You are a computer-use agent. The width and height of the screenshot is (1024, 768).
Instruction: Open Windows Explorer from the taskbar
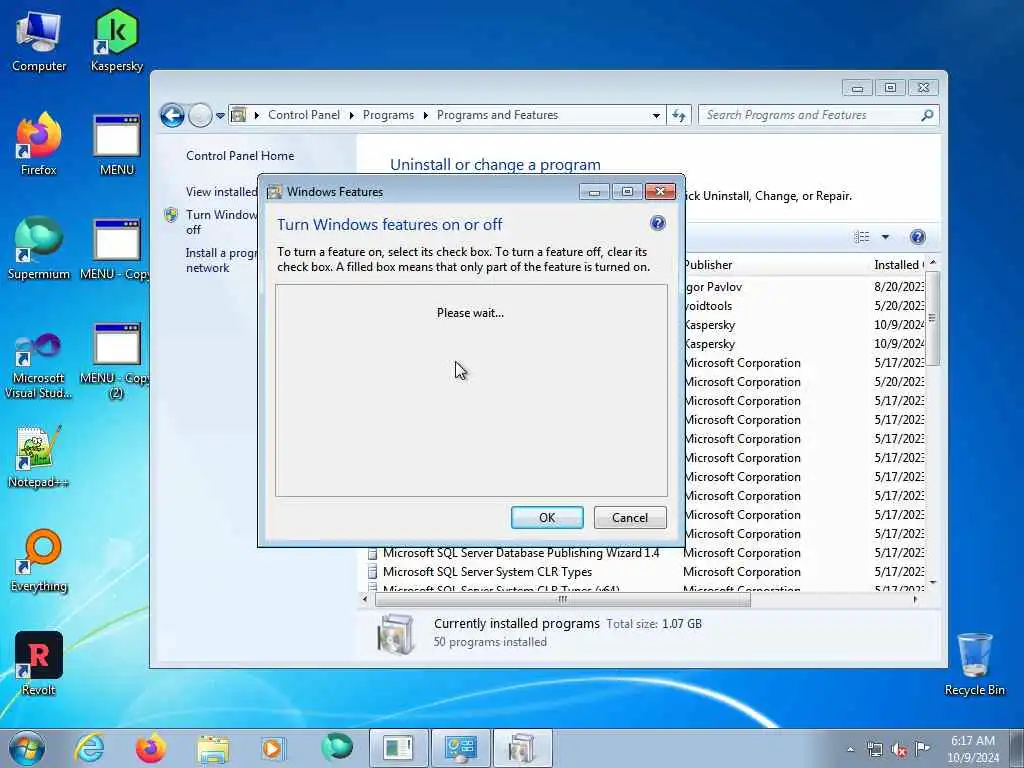point(213,748)
